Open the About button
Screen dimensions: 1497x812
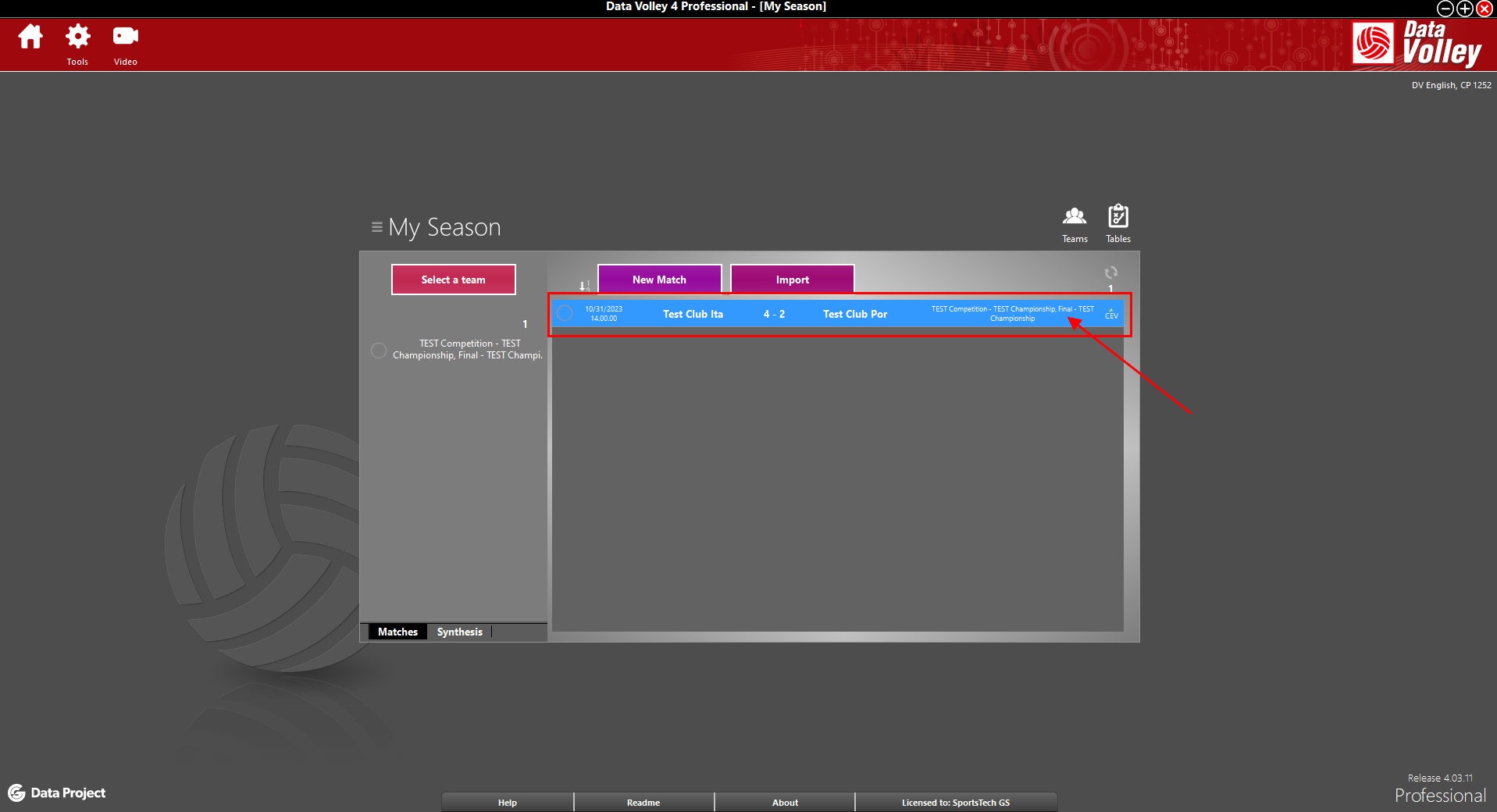click(785, 803)
